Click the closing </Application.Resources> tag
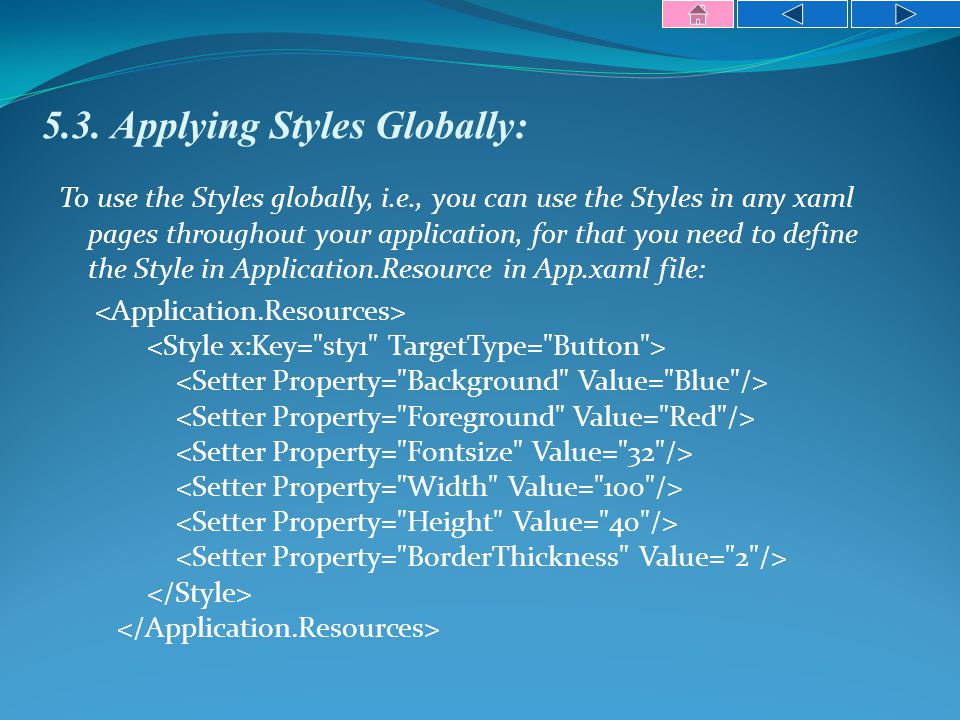This screenshot has width=960, height=720. coord(279,629)
